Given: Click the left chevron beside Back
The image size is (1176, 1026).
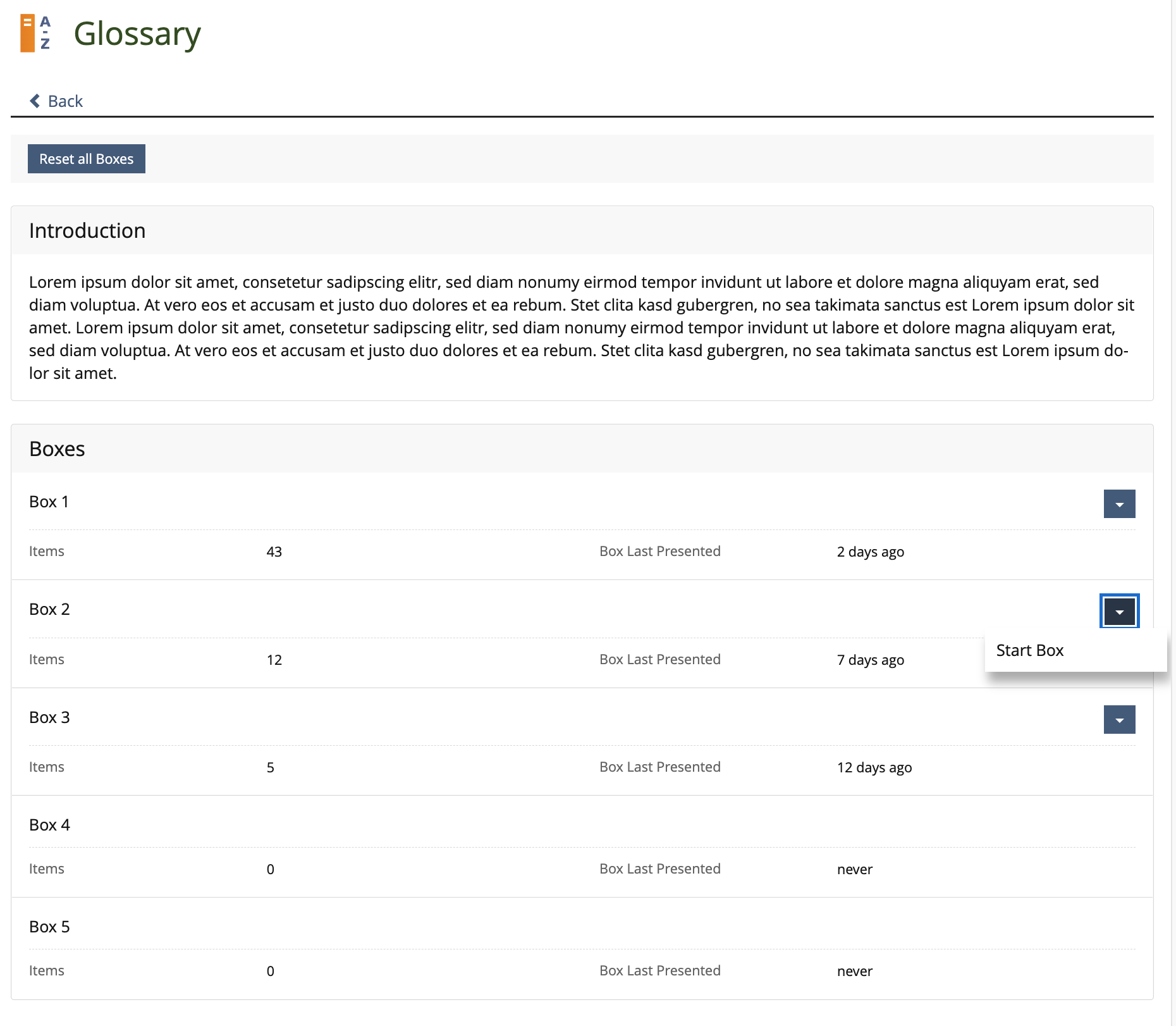Looking at the screenshot, I should [35, 101].
